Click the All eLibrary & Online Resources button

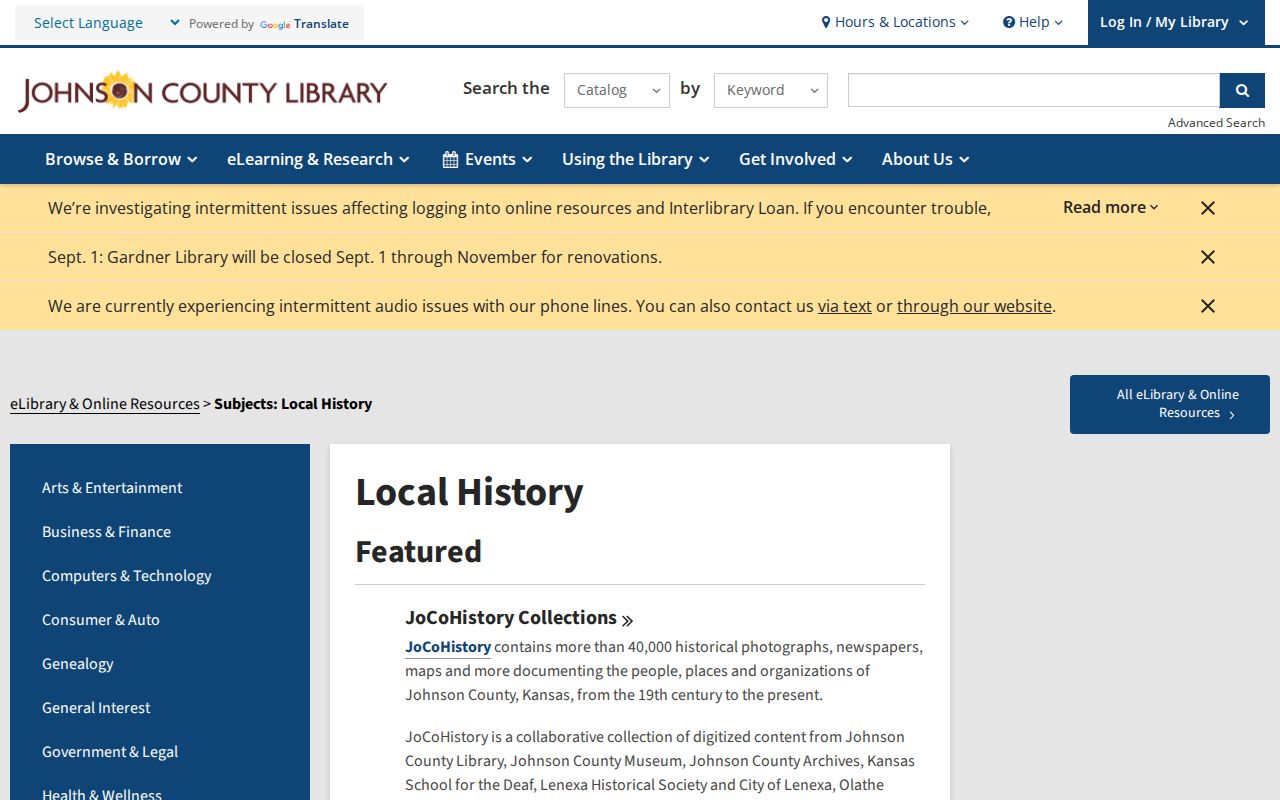pyautogui.click(x=1170, y=404)
